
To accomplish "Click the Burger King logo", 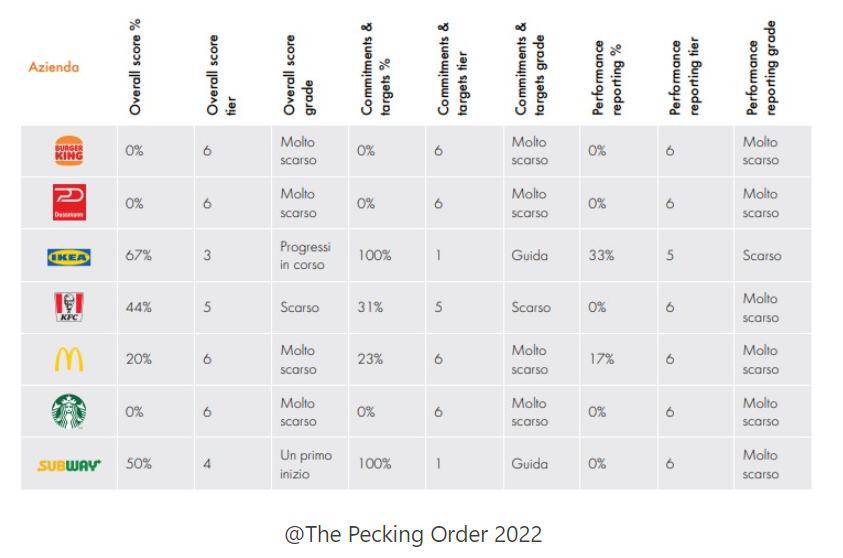I will [69, 151].
